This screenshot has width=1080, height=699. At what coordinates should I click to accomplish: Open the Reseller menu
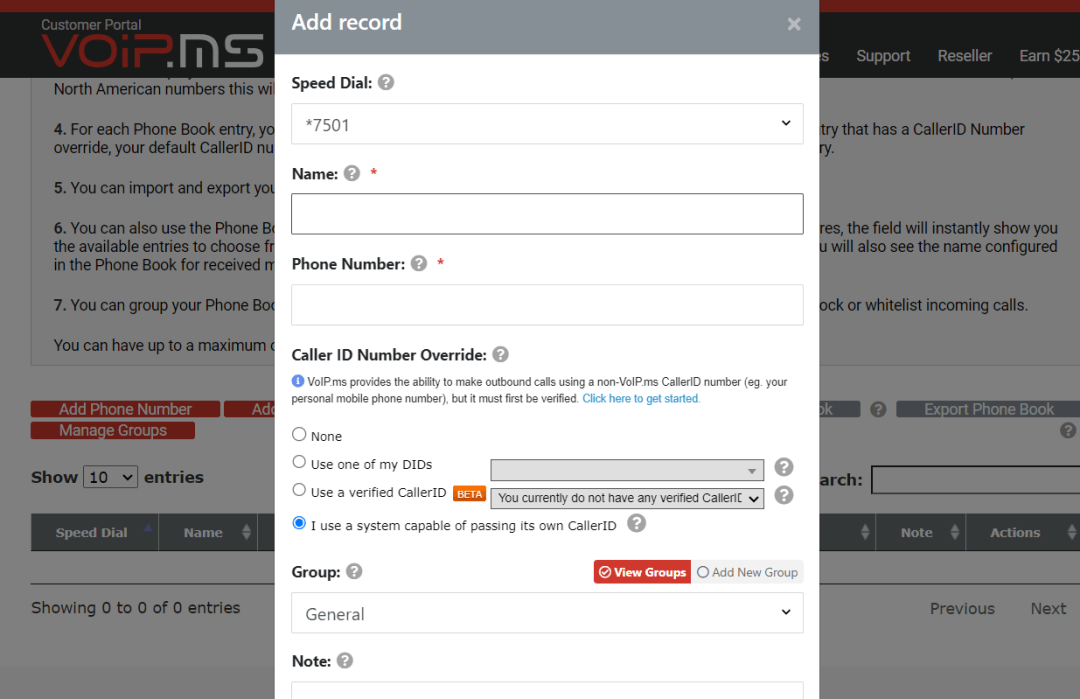964,56
